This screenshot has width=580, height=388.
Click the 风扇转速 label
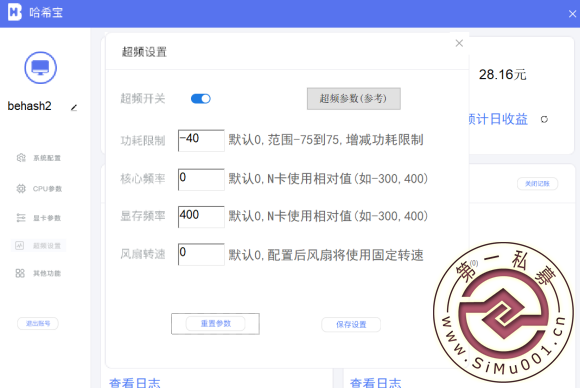tap(143, 254)
